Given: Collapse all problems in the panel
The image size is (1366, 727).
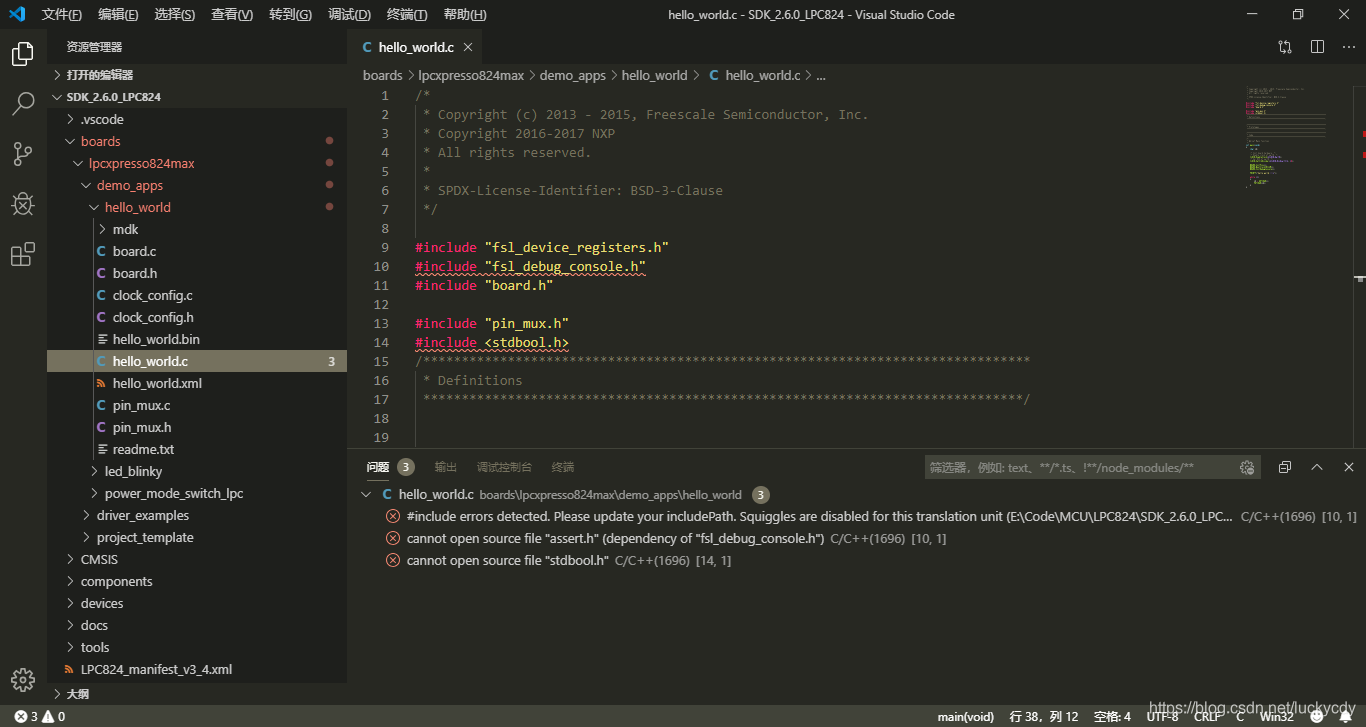Looking at the screenshot, I should tap(1285, 467).
